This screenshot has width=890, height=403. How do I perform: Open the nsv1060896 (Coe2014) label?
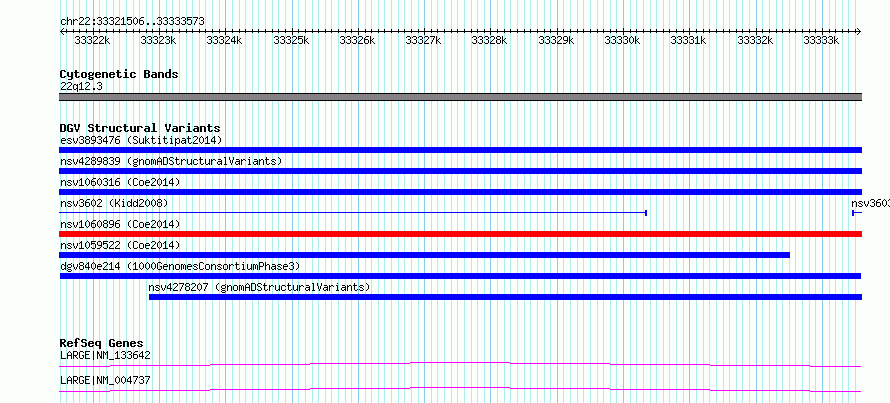[x=120, y=224]
